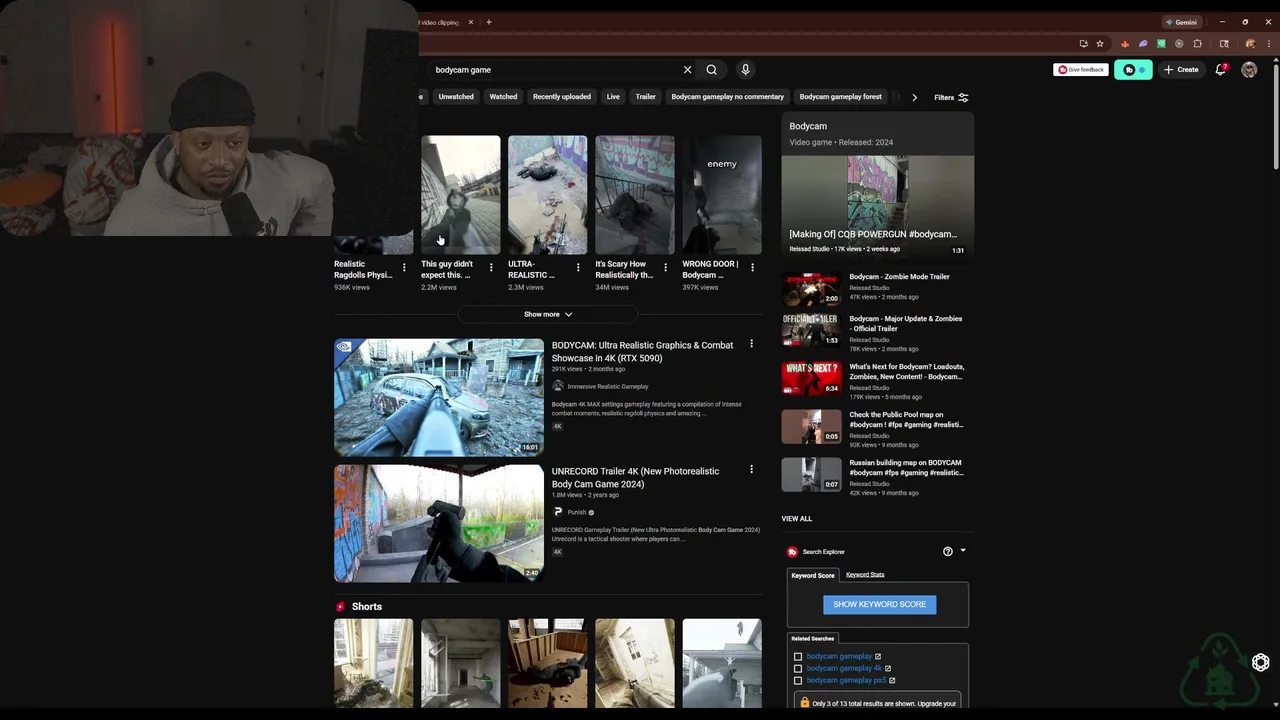Click VIEW ALL under Bodycam videos
1280x720 pixels.
coord(797,519)
